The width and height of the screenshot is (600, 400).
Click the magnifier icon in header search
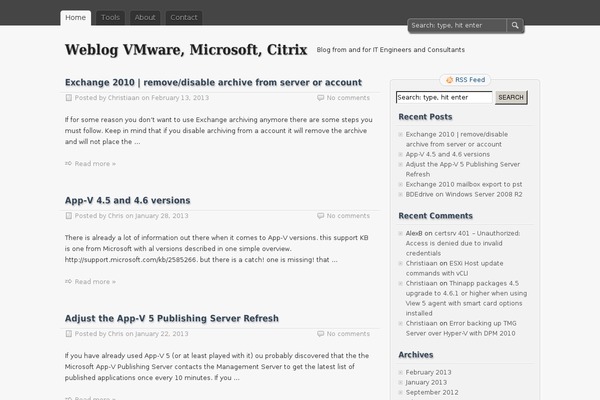[515, 25]
